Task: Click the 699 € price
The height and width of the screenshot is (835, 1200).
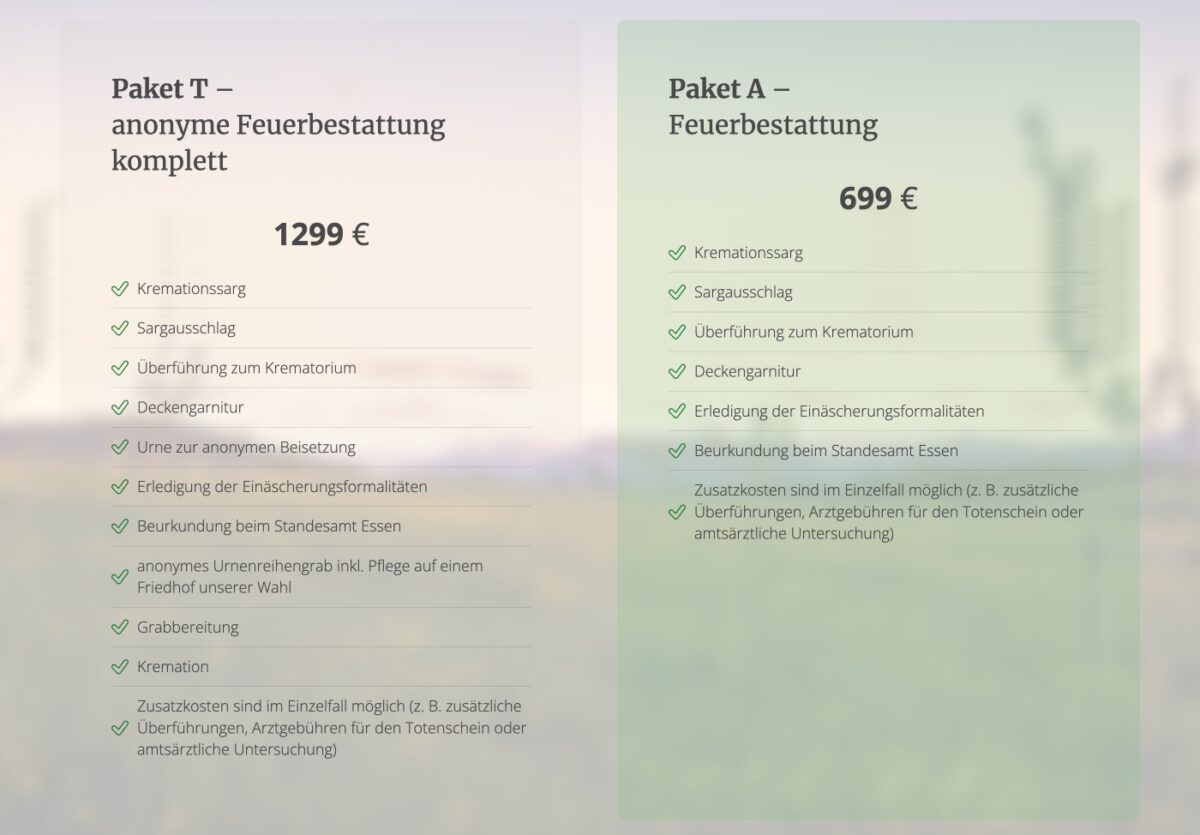Action: point(878,198)
